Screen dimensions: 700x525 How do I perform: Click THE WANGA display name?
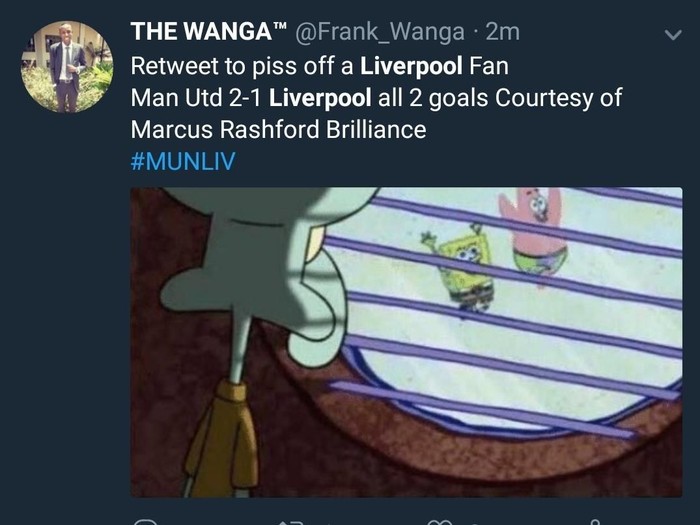(x=208, y=31)
